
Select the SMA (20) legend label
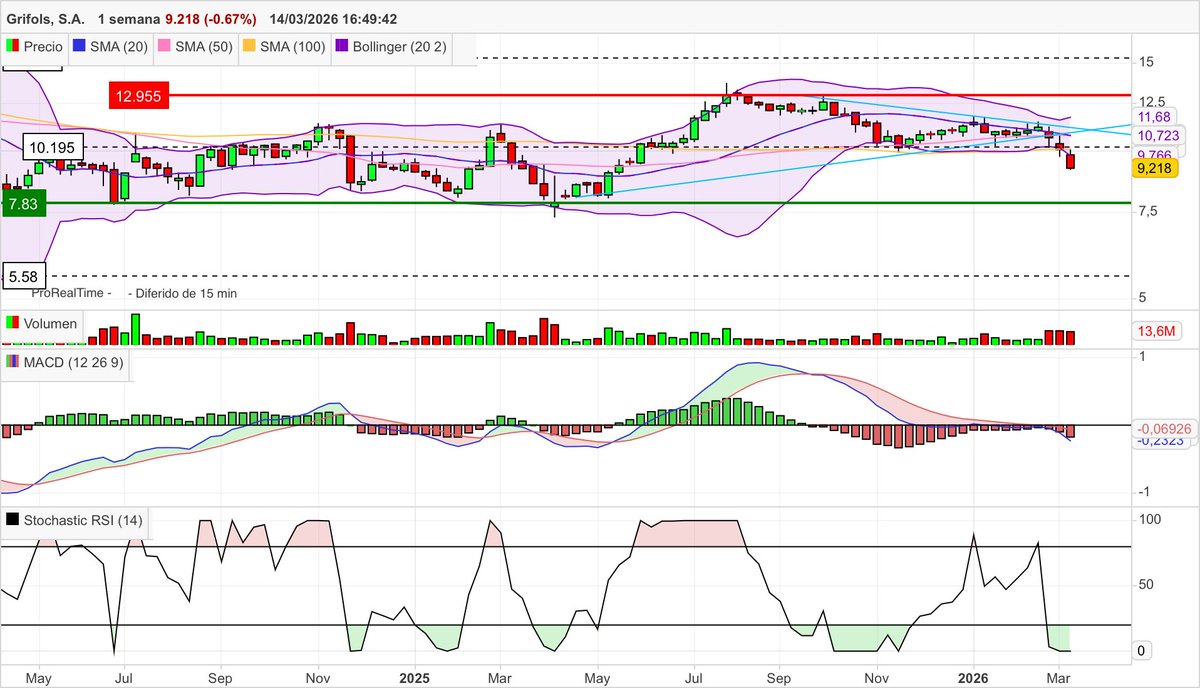click(119, 46)
